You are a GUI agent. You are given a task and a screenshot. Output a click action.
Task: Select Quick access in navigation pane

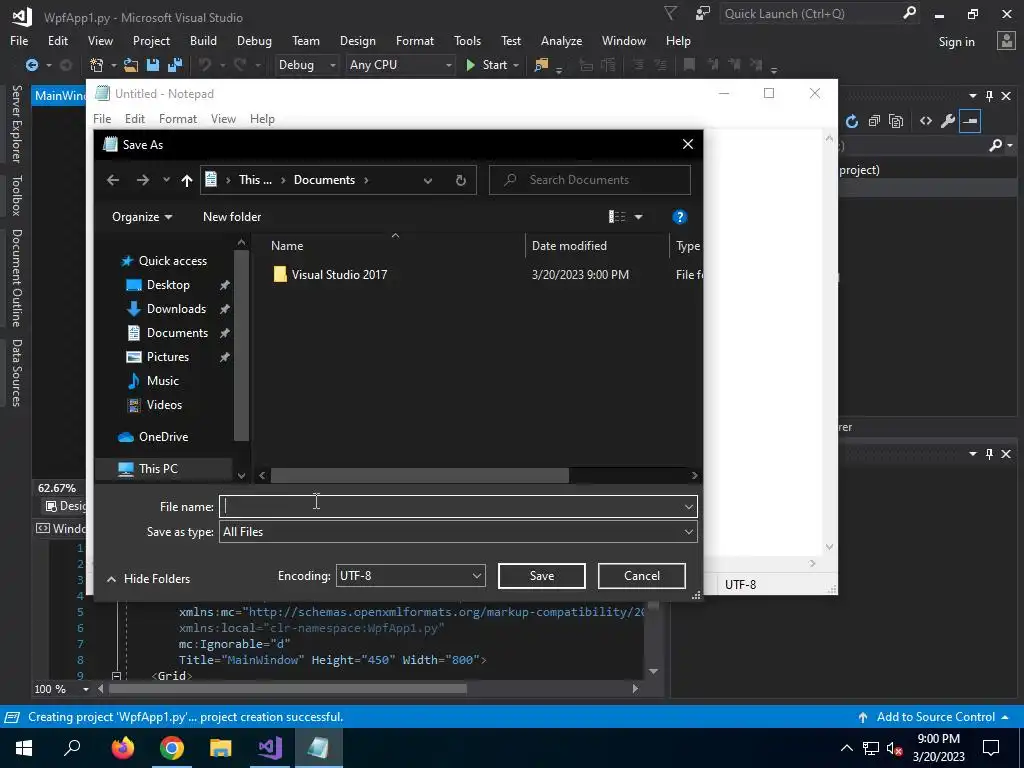(x=172, y=261)
